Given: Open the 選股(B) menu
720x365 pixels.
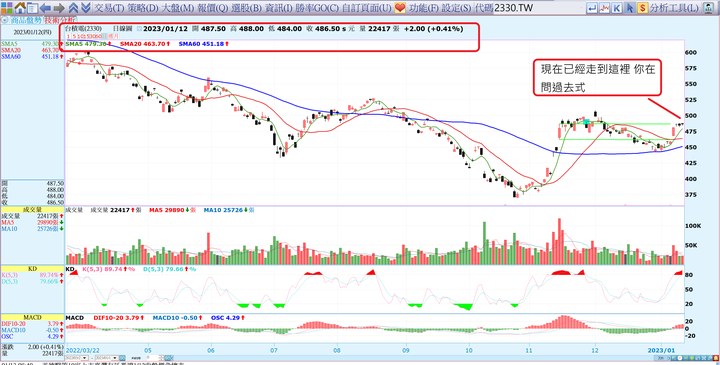Looking at the screenshot, I should coord(247,8).
